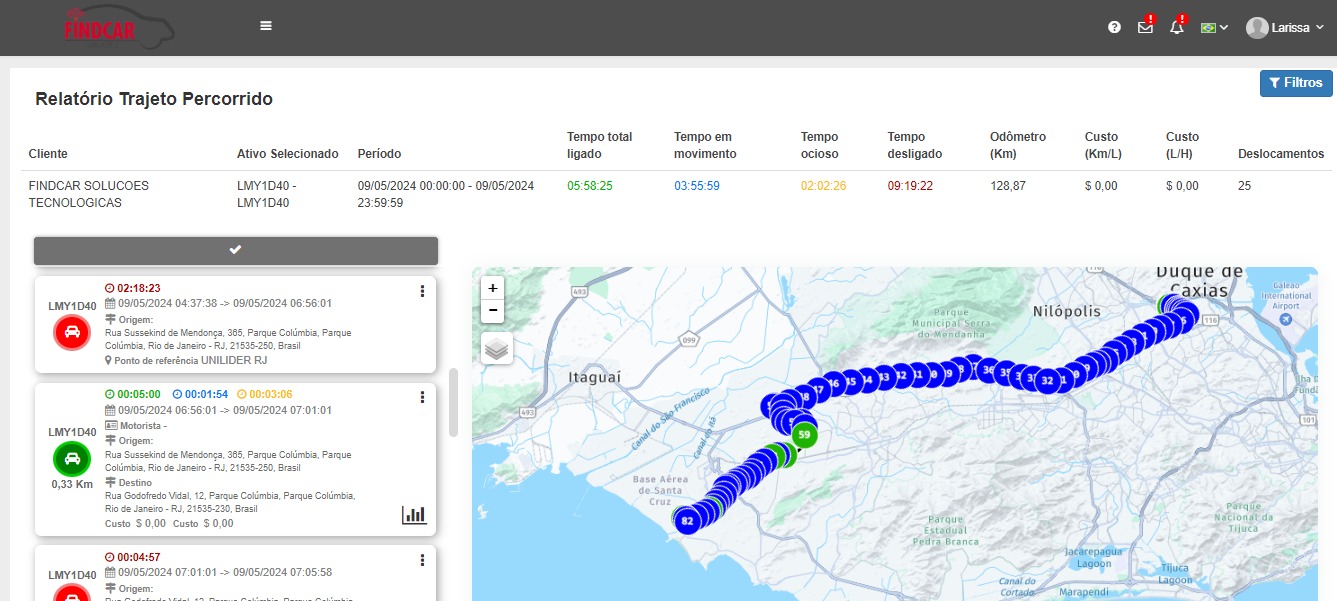Viewport: 1337px width, 601px height.
Task: Open the notifications bell
Action: tap(1177, 27)
